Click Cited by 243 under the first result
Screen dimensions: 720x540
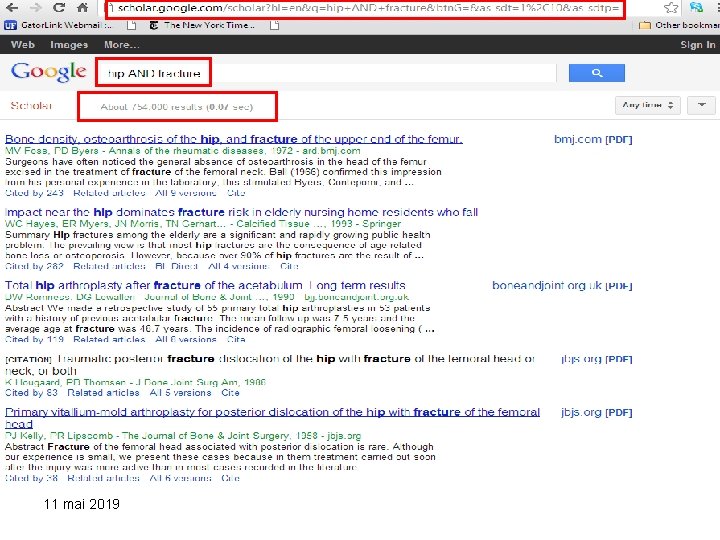point(34,193)
